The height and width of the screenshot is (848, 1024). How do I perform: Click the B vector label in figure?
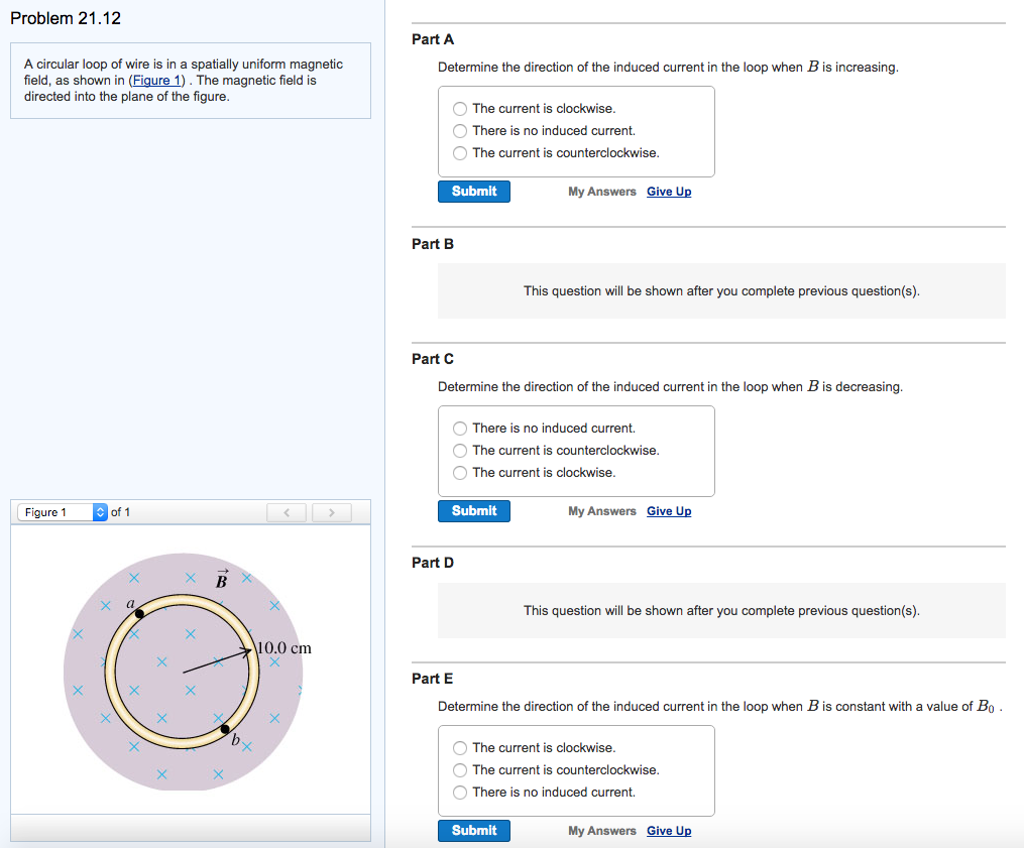click(222, 579)
